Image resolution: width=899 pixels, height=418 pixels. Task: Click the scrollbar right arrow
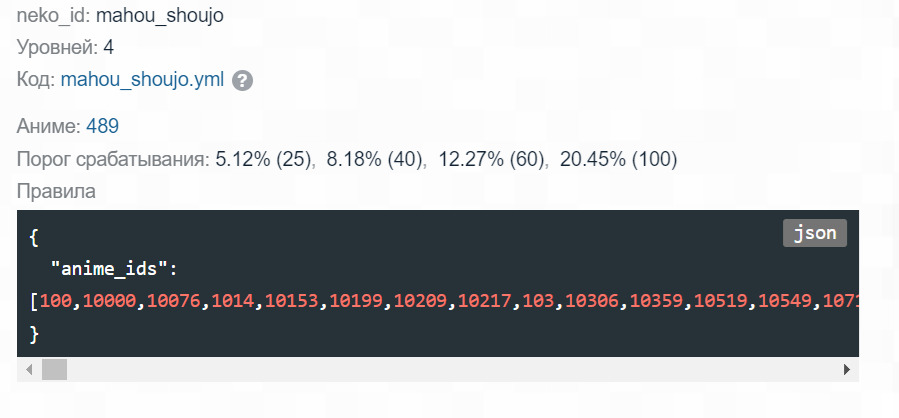(x=848, y=370)
